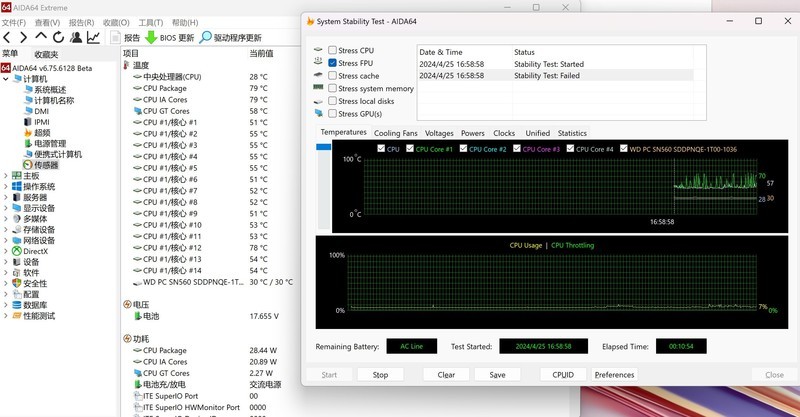Click the Powers tab
Image resolution: width=800 pixels, height=417 pixels.
coord(472,133)
